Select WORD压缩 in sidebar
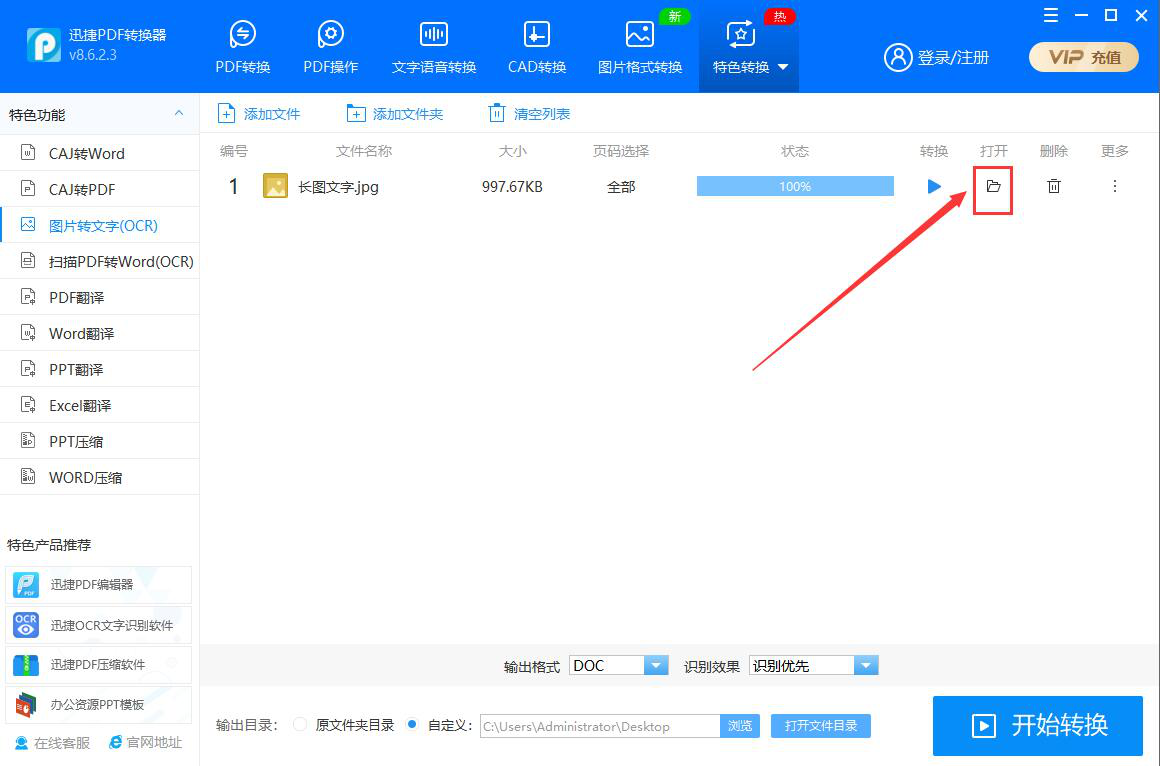This screenshot has width=1160, height=766. point(100,477)
